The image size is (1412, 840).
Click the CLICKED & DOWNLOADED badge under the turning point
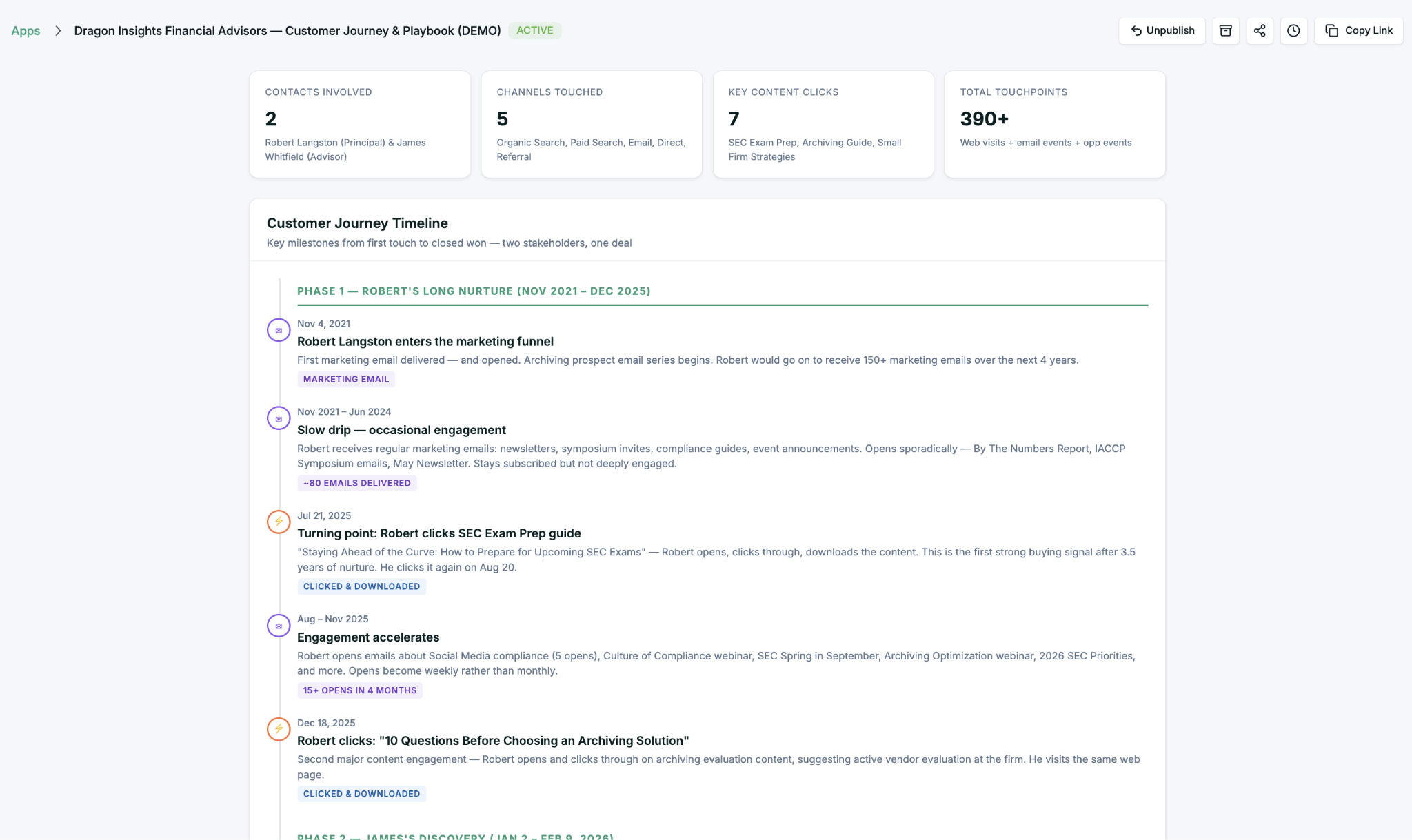pos(361,586)
